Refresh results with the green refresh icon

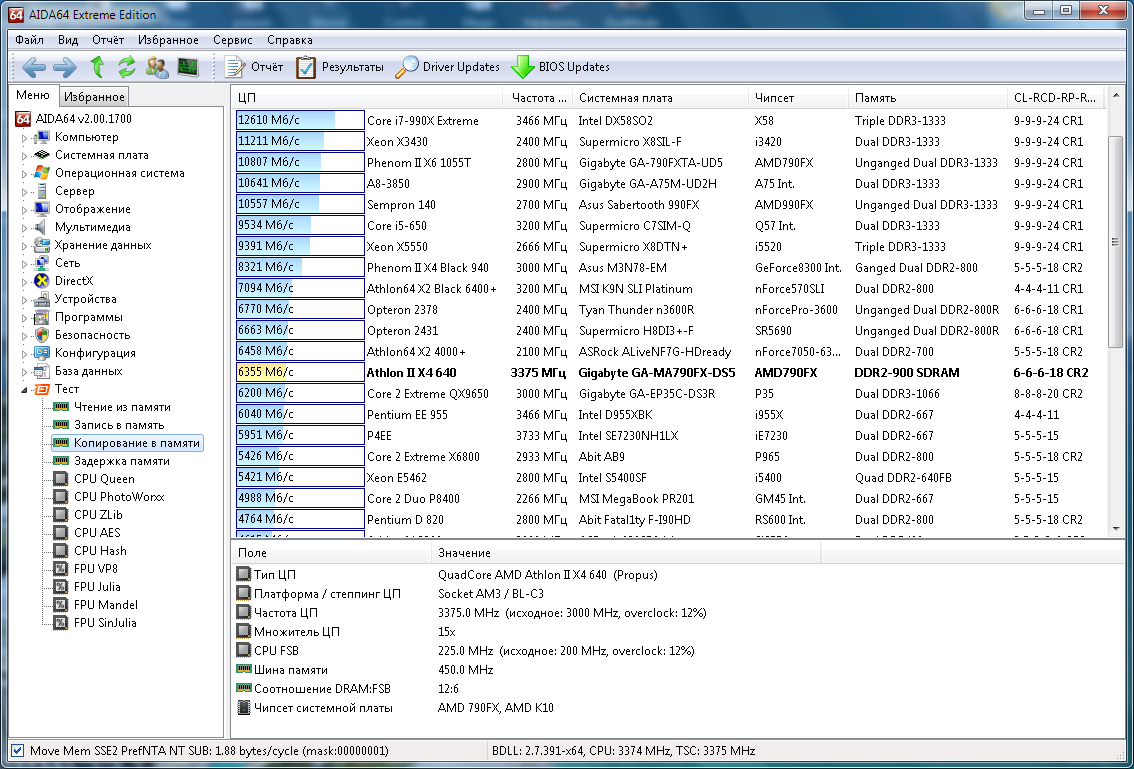[127, 67]
